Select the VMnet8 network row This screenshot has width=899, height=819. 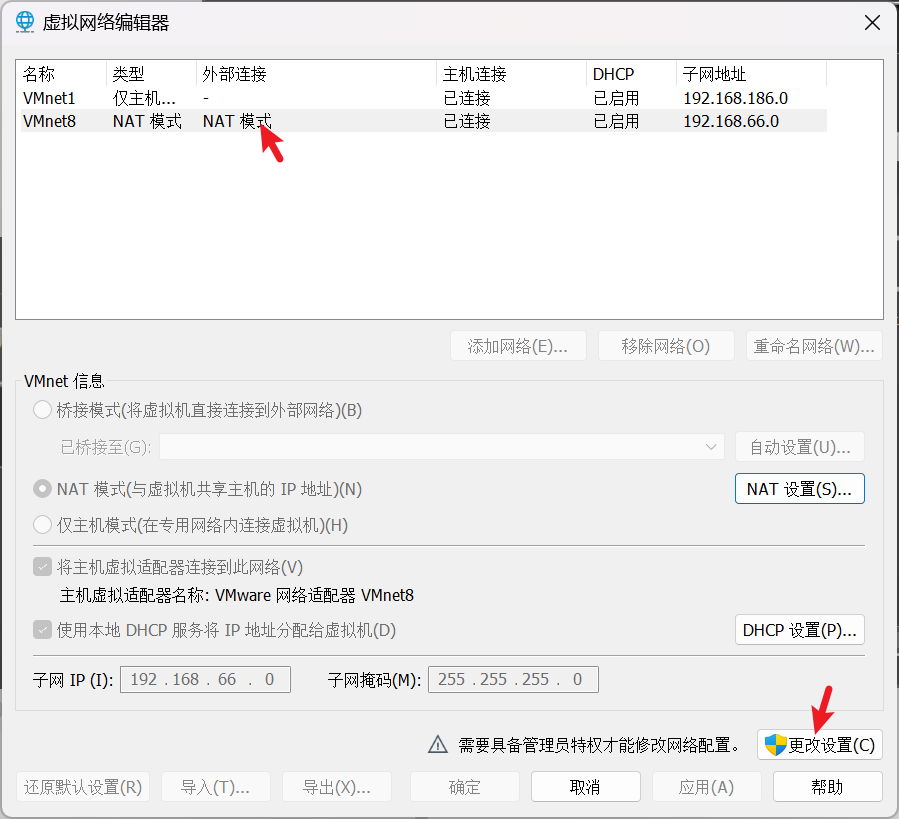pos(424,121)
